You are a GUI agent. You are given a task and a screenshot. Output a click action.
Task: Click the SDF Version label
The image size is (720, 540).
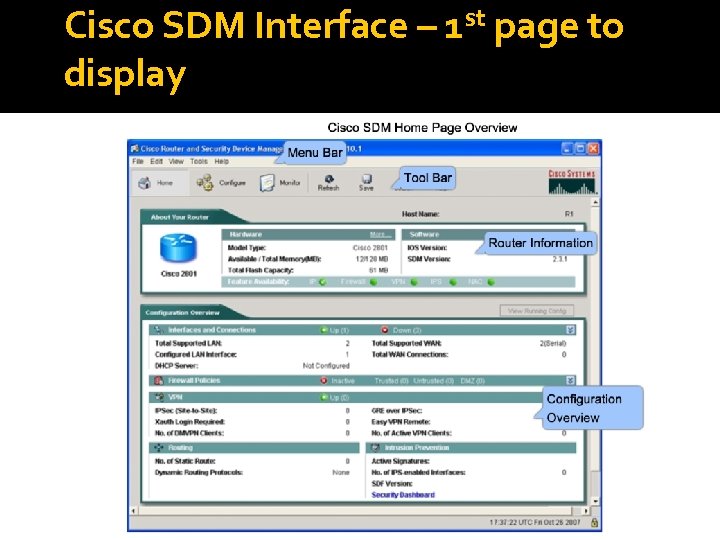[x=392, y=484]
